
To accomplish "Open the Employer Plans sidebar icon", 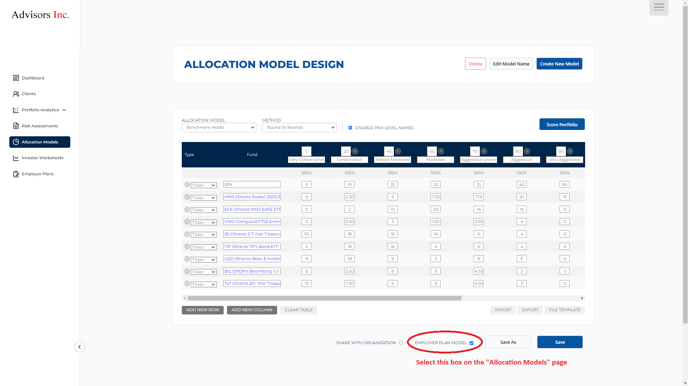I will pos(16,174).
